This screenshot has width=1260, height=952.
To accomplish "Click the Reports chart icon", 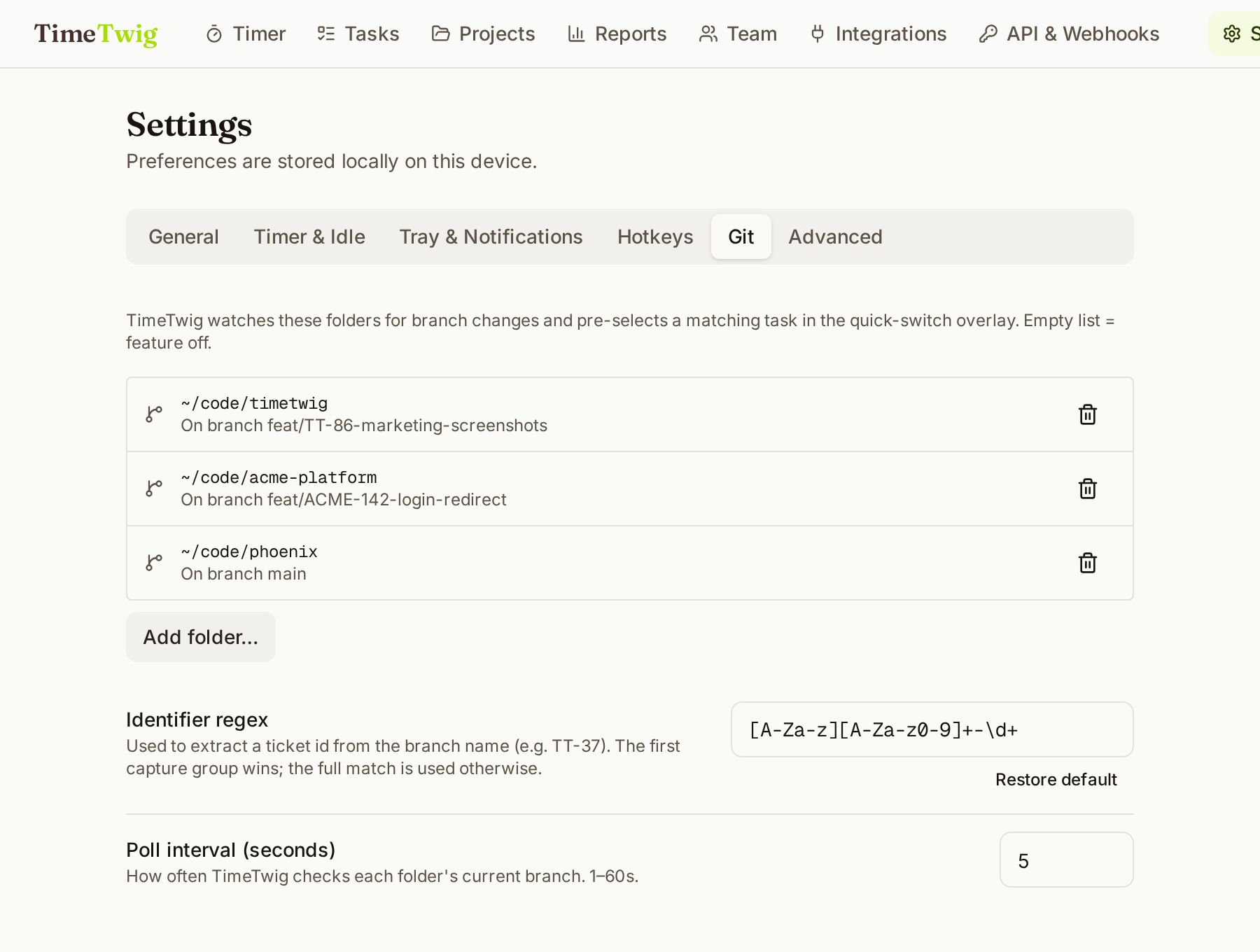I will [x=576, y=34].
